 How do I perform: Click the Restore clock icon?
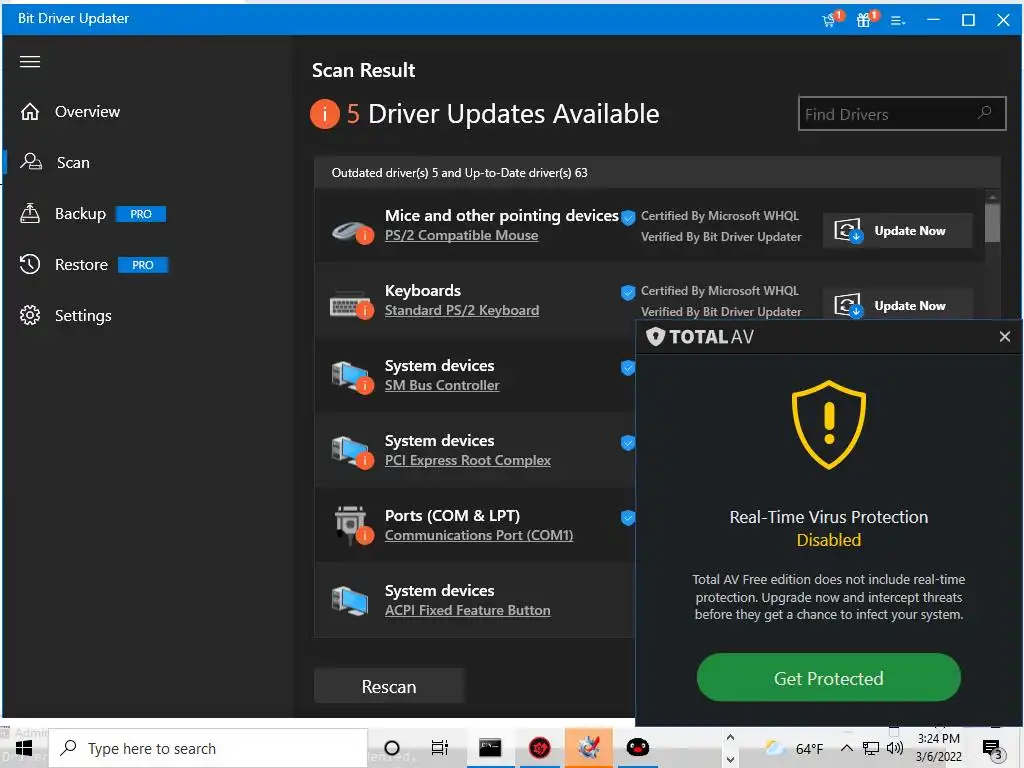coord(29,264)
